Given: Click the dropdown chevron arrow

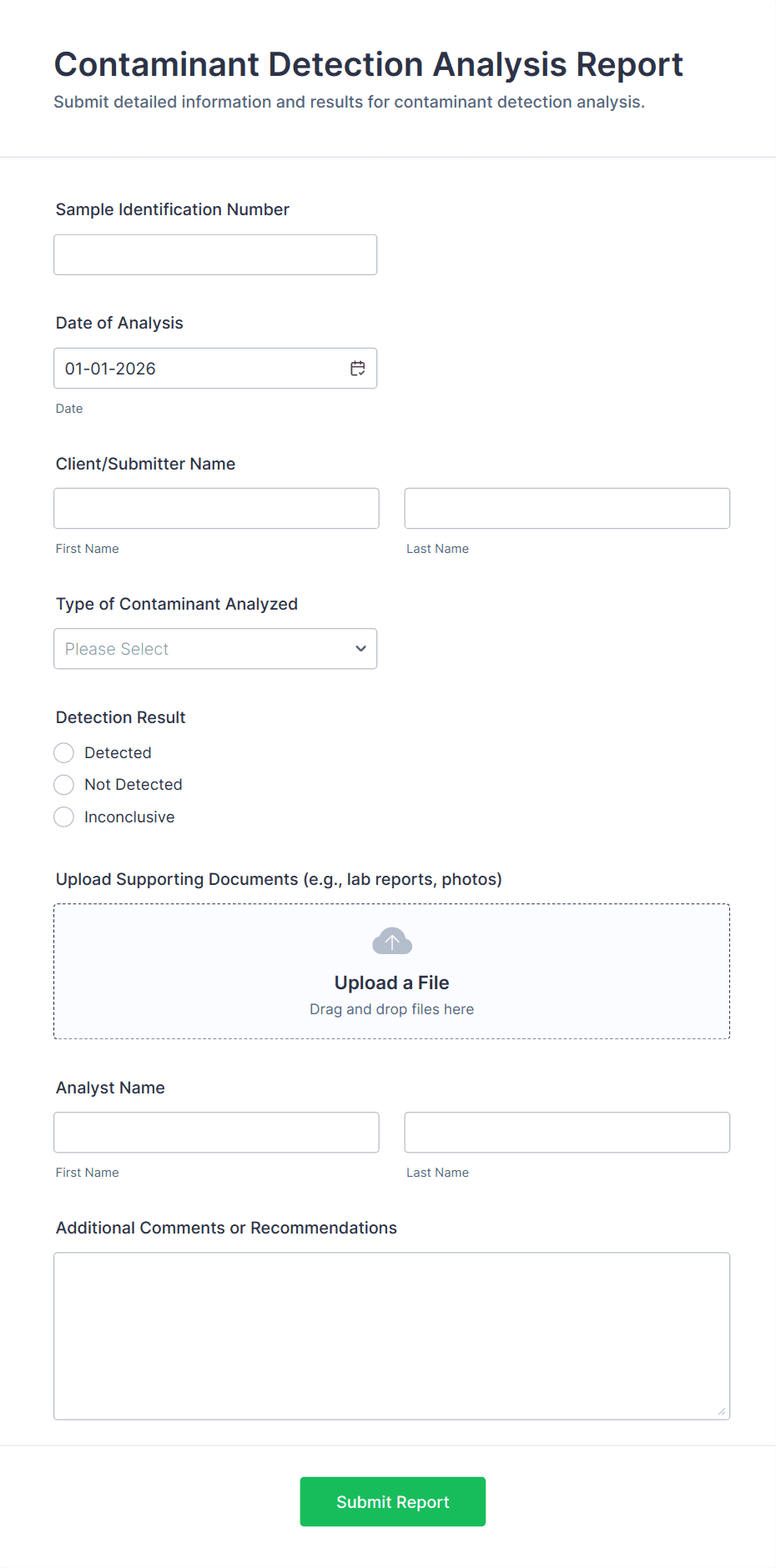Looking at the screenshot, I should pyautogui.click(x=360, y=649).
